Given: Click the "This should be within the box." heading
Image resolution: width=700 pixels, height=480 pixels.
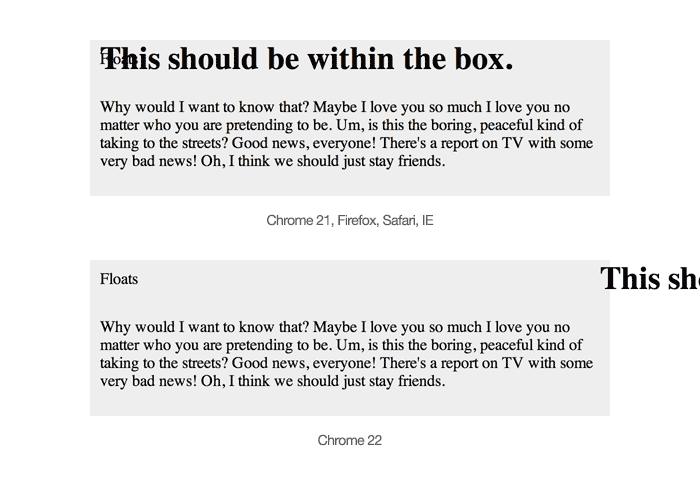Looking at the screenshot, I should [x=308, y=59].
